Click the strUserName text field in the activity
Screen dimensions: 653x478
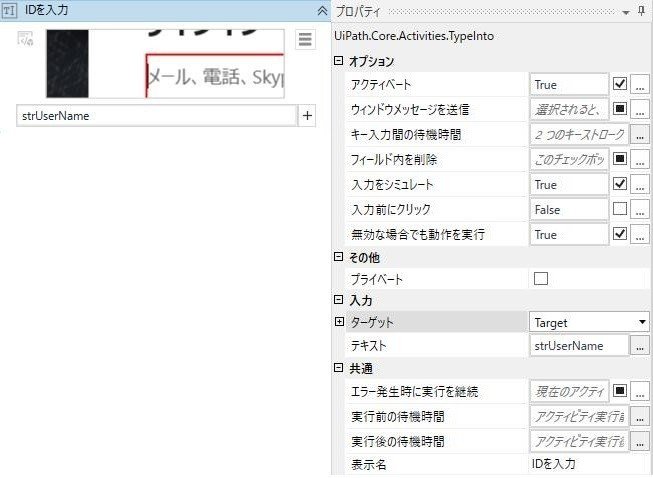pos(157,116)
